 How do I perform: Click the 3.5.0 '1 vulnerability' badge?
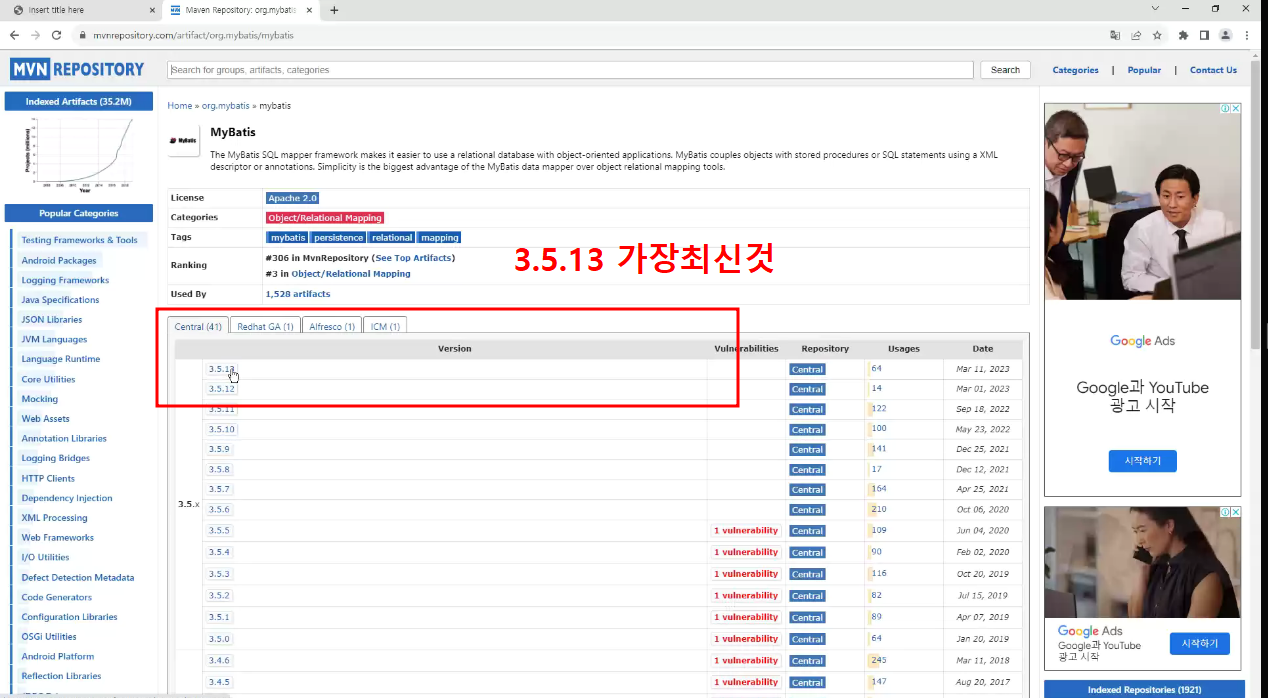[x=746, y=638]
